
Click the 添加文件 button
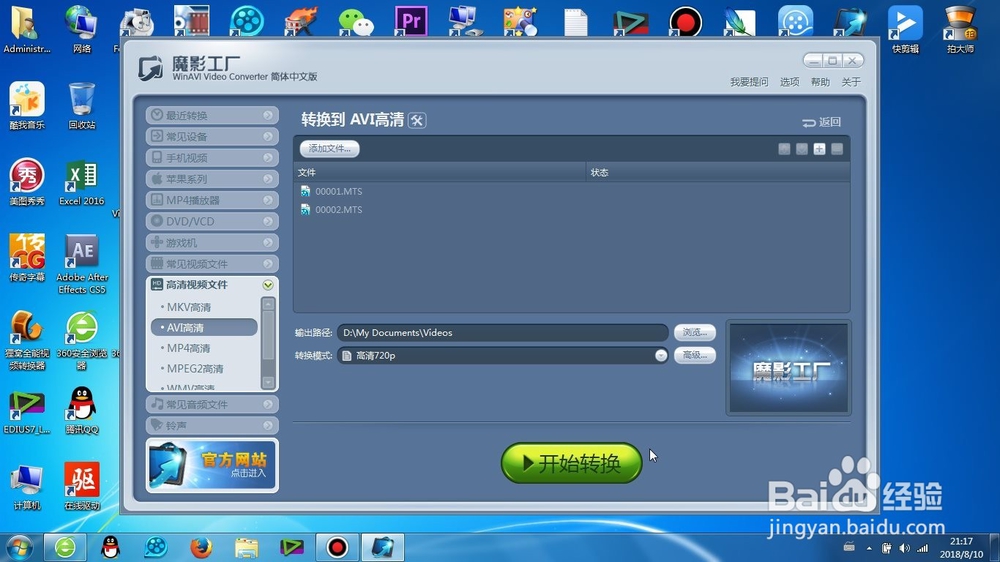click(x=330, y=149)
